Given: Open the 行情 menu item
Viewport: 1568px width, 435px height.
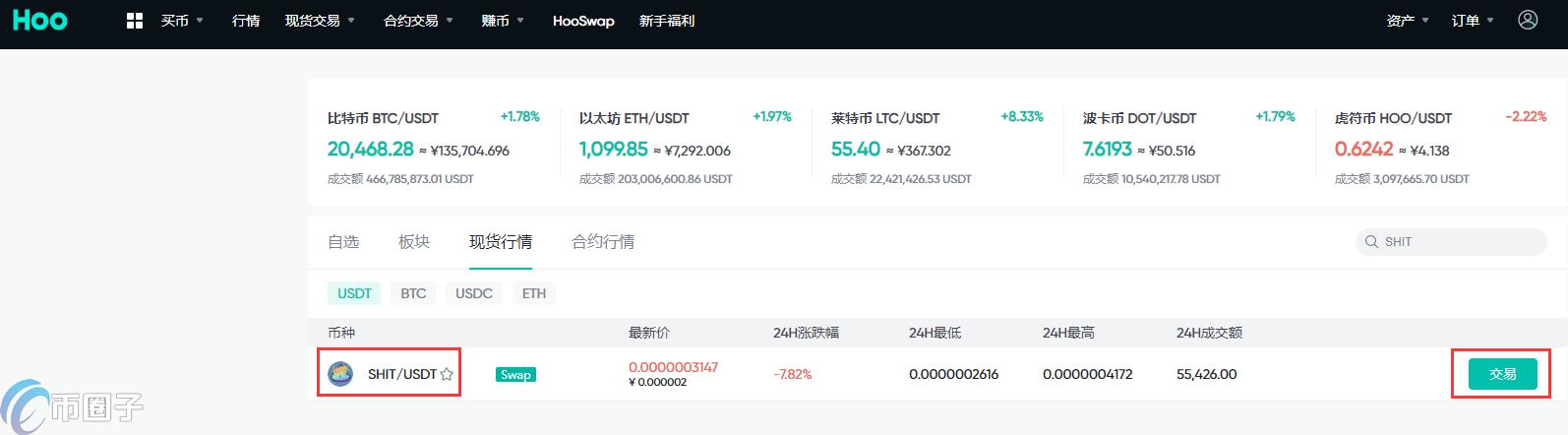Looking at the screenshot, I should [x=246, y=21].
